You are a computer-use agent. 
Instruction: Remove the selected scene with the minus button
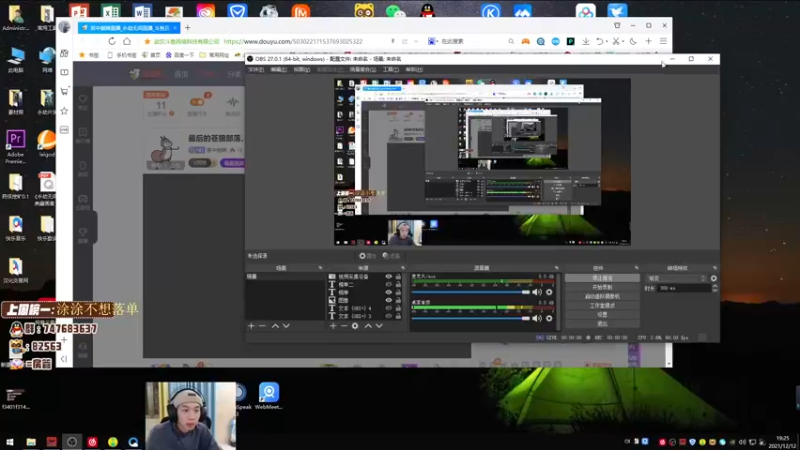(262, 326)
